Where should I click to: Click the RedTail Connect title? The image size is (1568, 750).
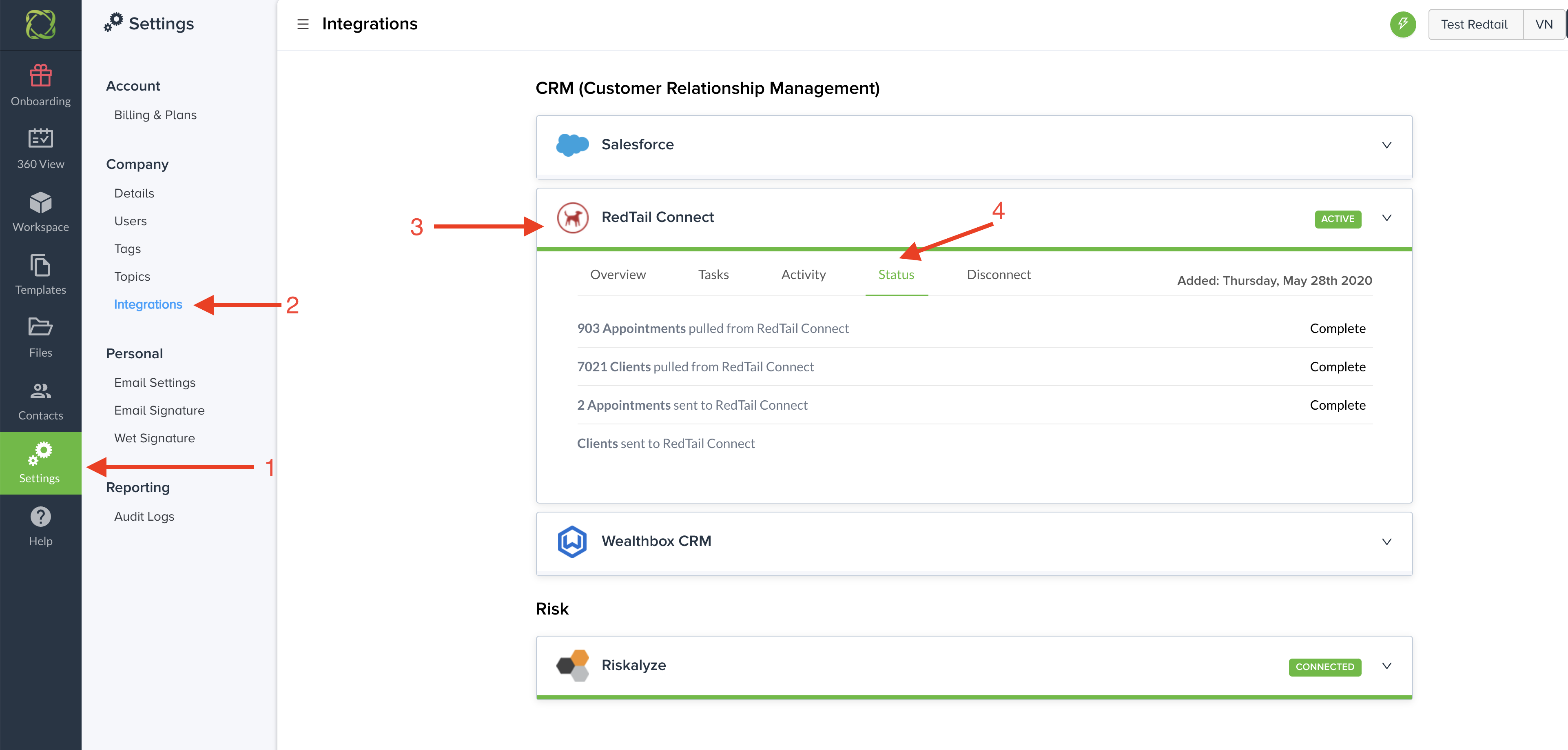pos(658,217)
